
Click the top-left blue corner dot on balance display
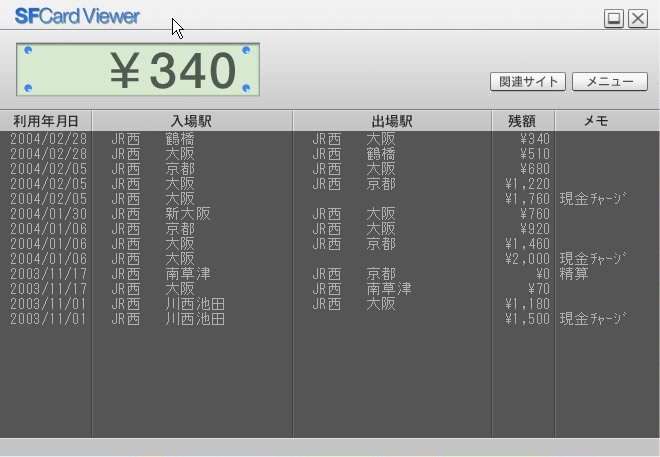28,50
